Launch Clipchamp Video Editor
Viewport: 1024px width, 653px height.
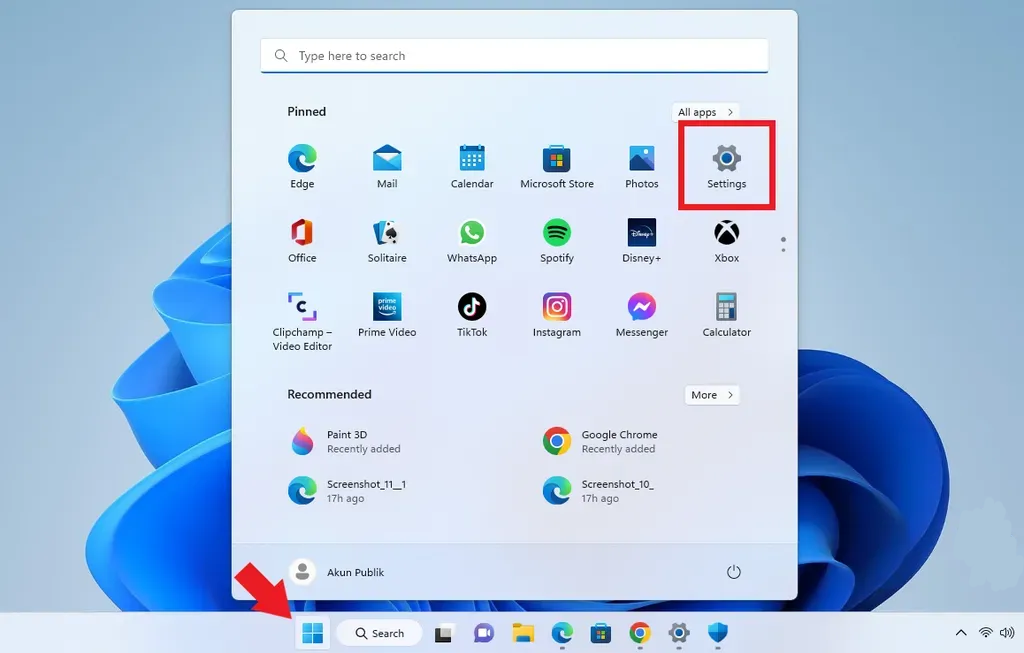click(302, 322)
